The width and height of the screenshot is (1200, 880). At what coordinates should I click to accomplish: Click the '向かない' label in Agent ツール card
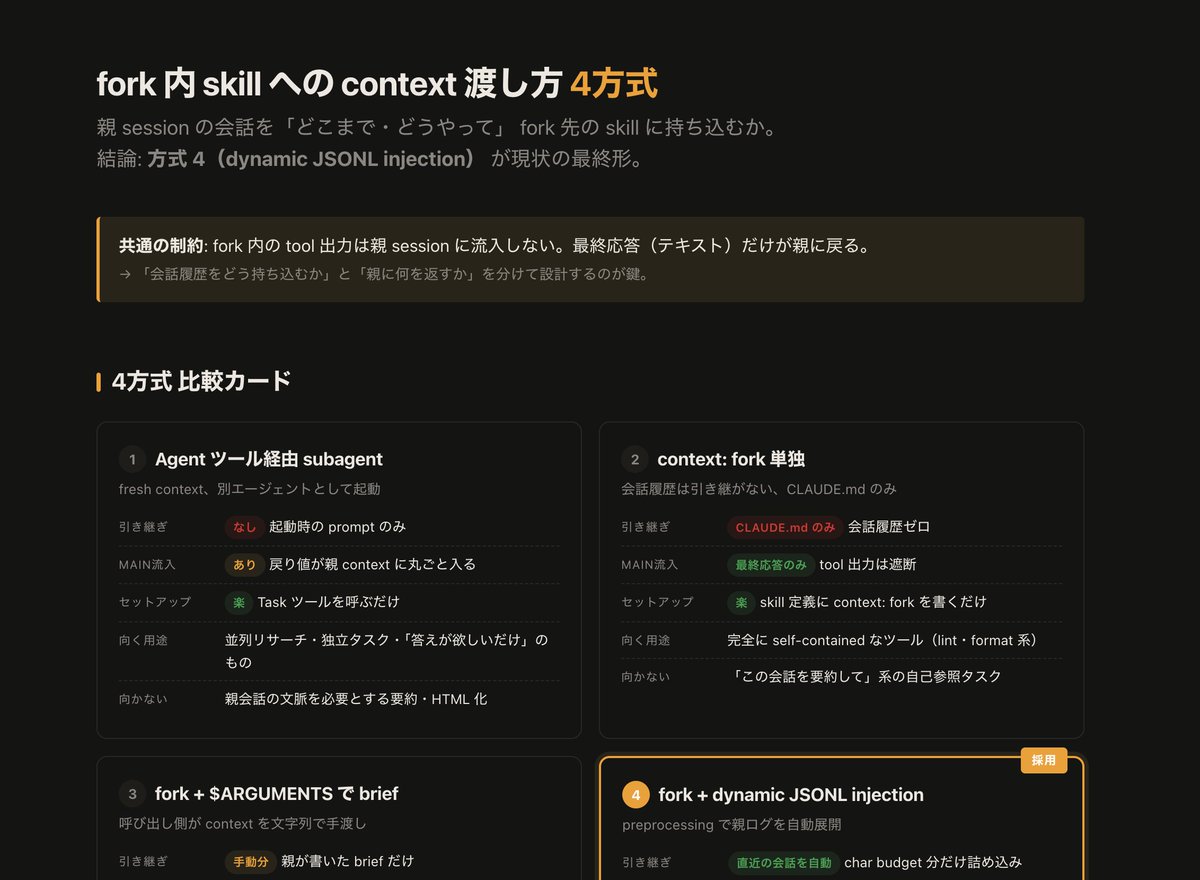pyautogui.click(x=143, y=699)
